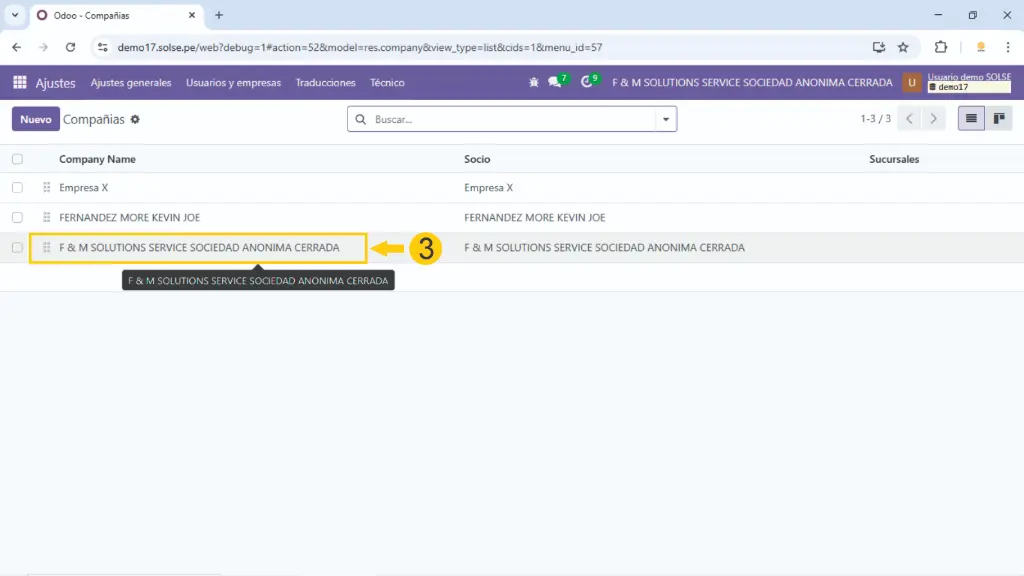Switch to kanban view
The height and width of the screenshot is (576, 1024).
(998, 119)
